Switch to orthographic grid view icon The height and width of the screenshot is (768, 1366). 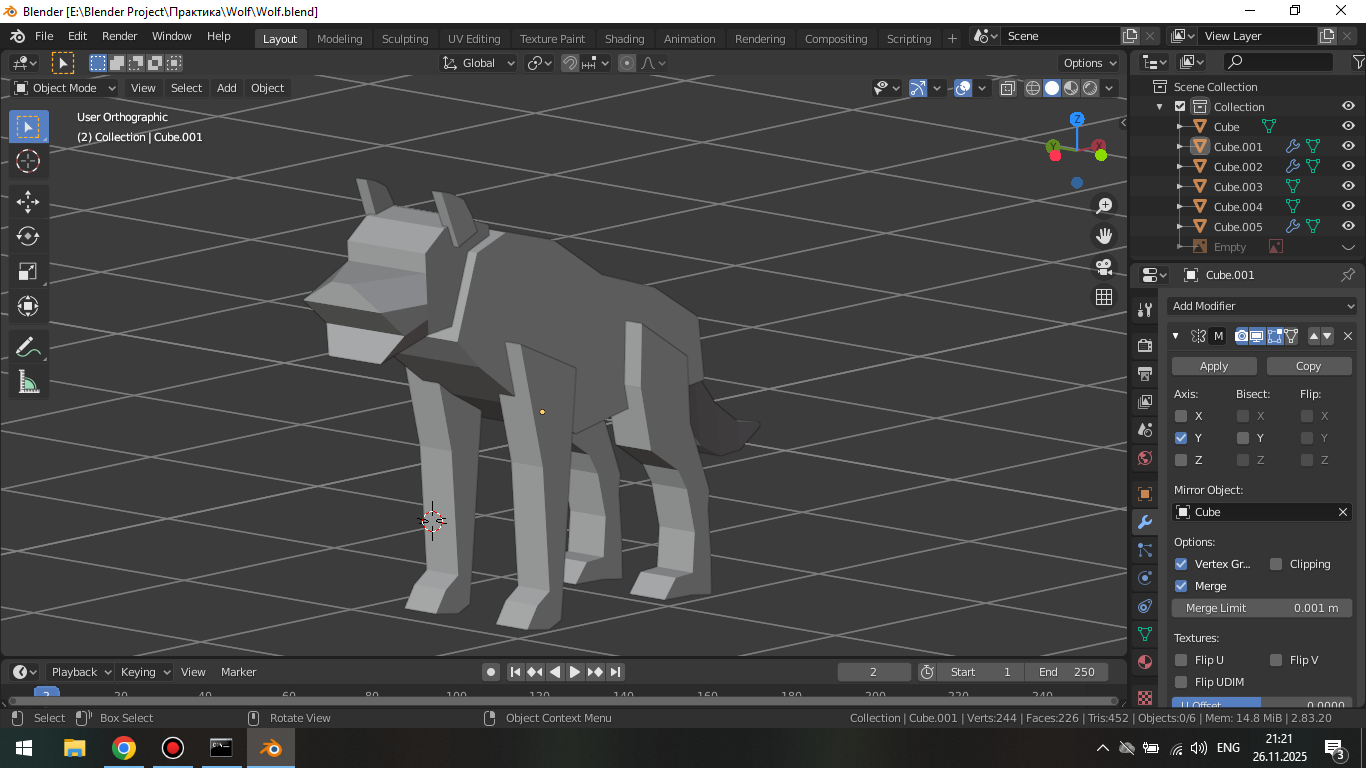pos(1104,297)
